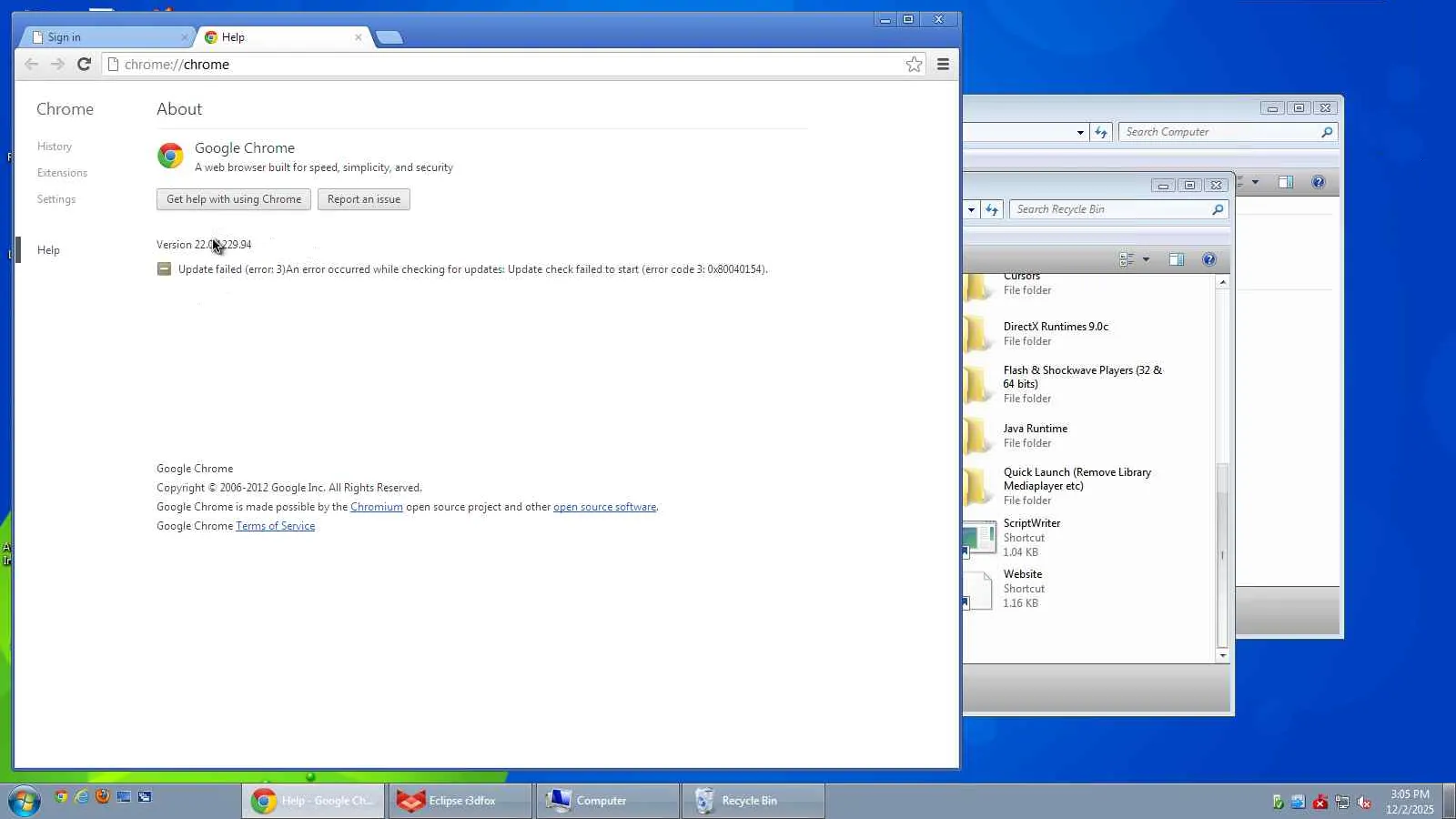Viewport: 1456px width, 819px height.
Task: Click the magnifier icon in Search Recycle Bin
Action: (x=1218, y=209)
